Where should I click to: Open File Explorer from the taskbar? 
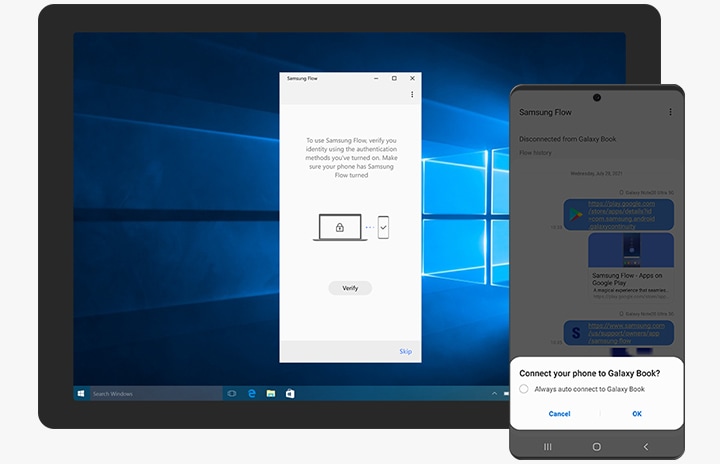point(270,394)
